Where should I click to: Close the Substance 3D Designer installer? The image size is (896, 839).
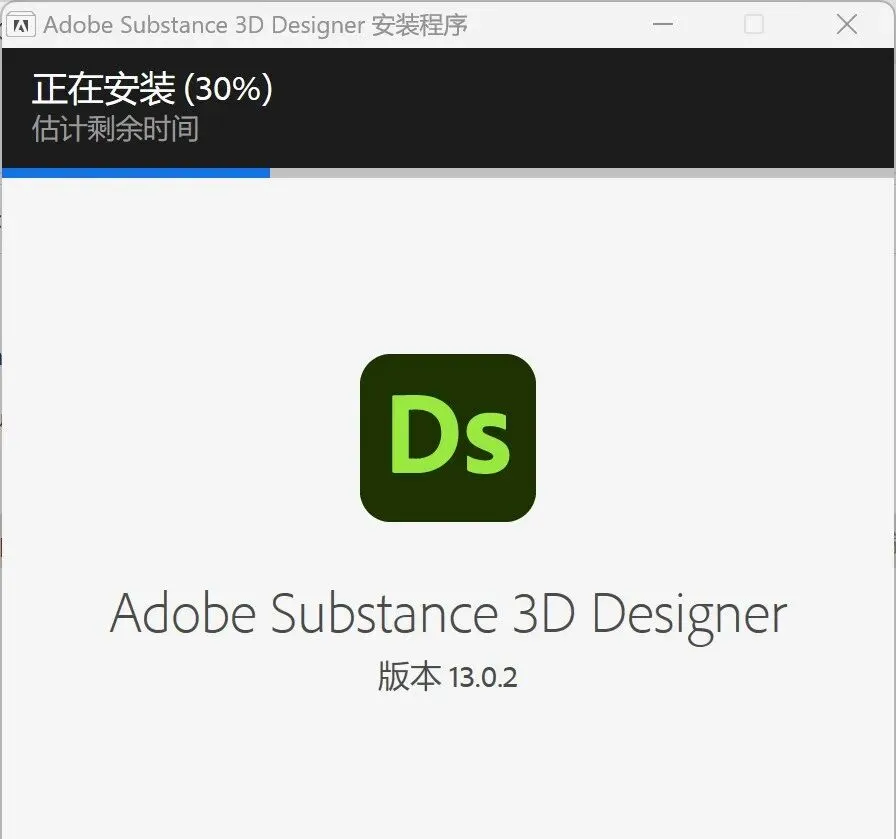point(846,25)
